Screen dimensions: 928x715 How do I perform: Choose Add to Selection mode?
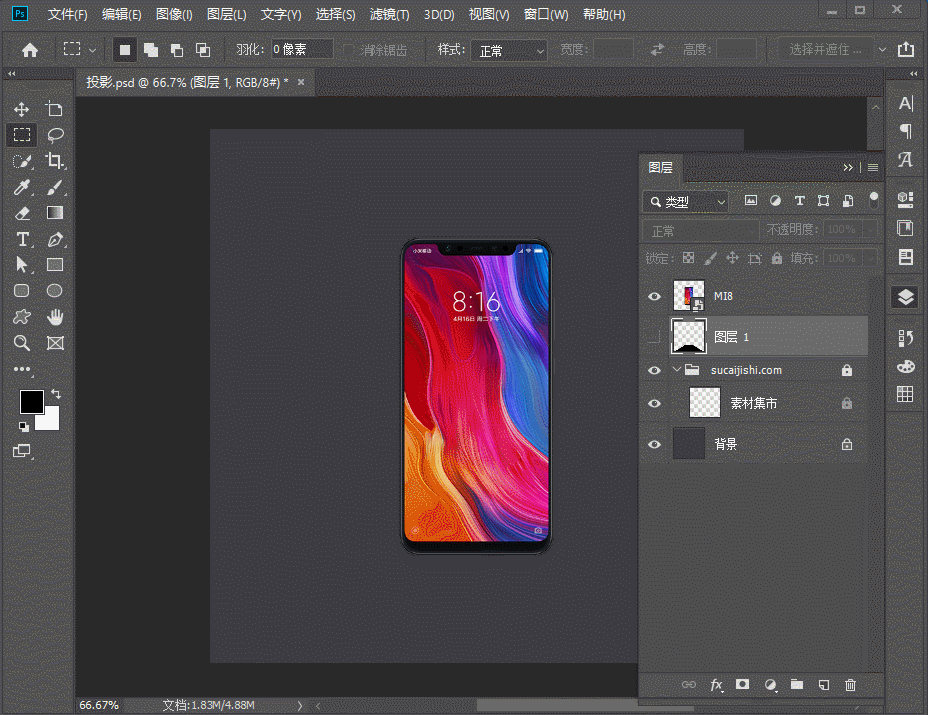tap(151, 50)
